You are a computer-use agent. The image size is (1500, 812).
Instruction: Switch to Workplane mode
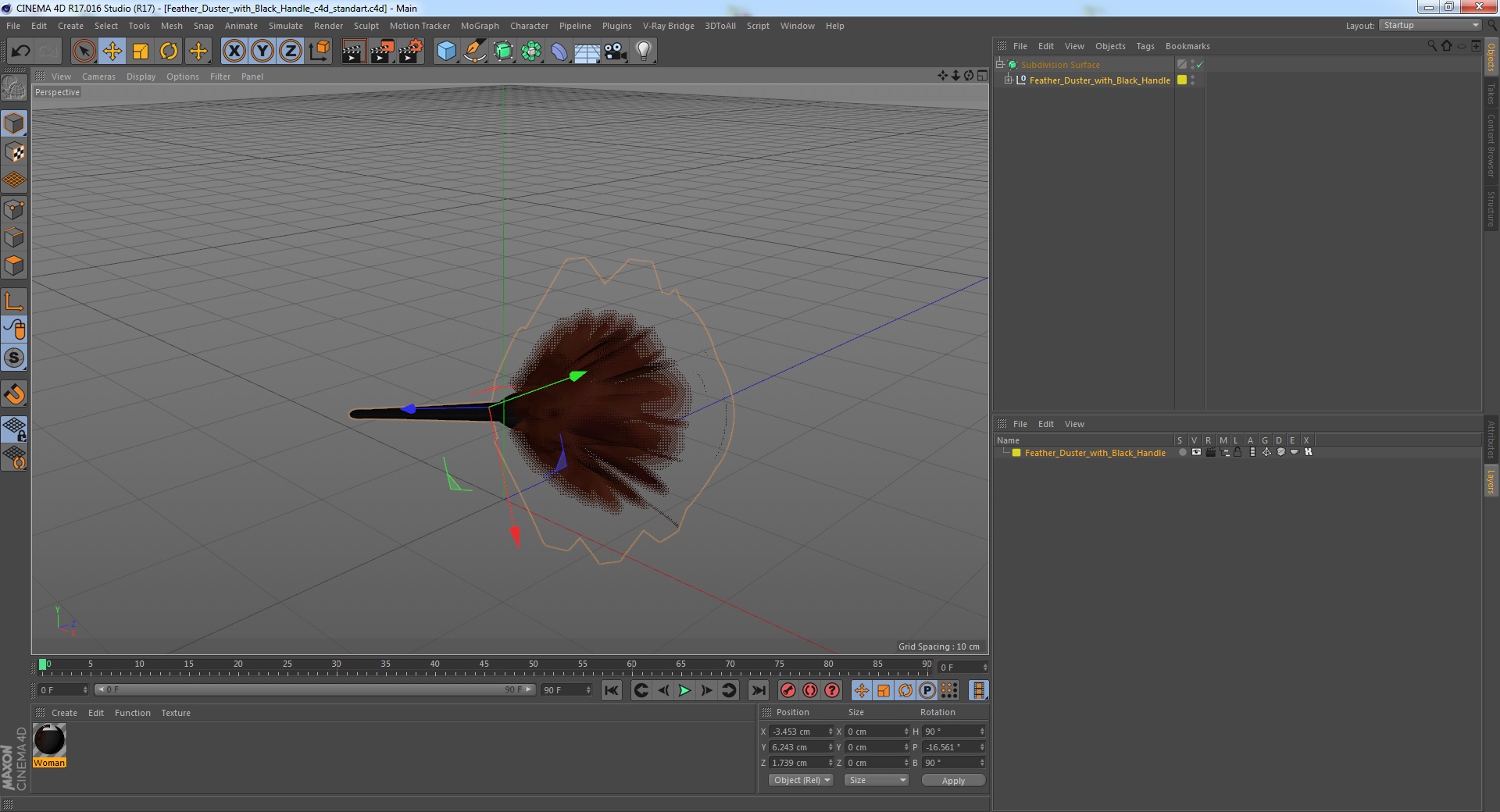pos(14,180)
